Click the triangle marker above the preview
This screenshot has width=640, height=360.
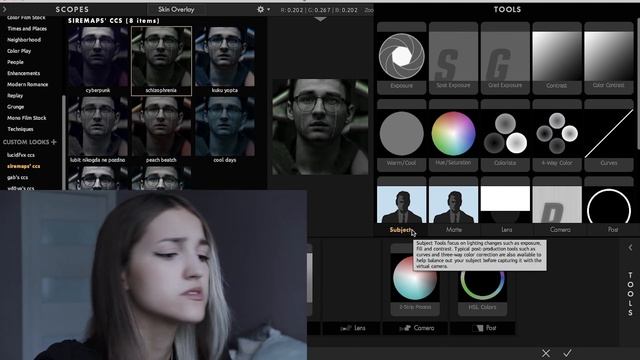click(x=320, y=19)
